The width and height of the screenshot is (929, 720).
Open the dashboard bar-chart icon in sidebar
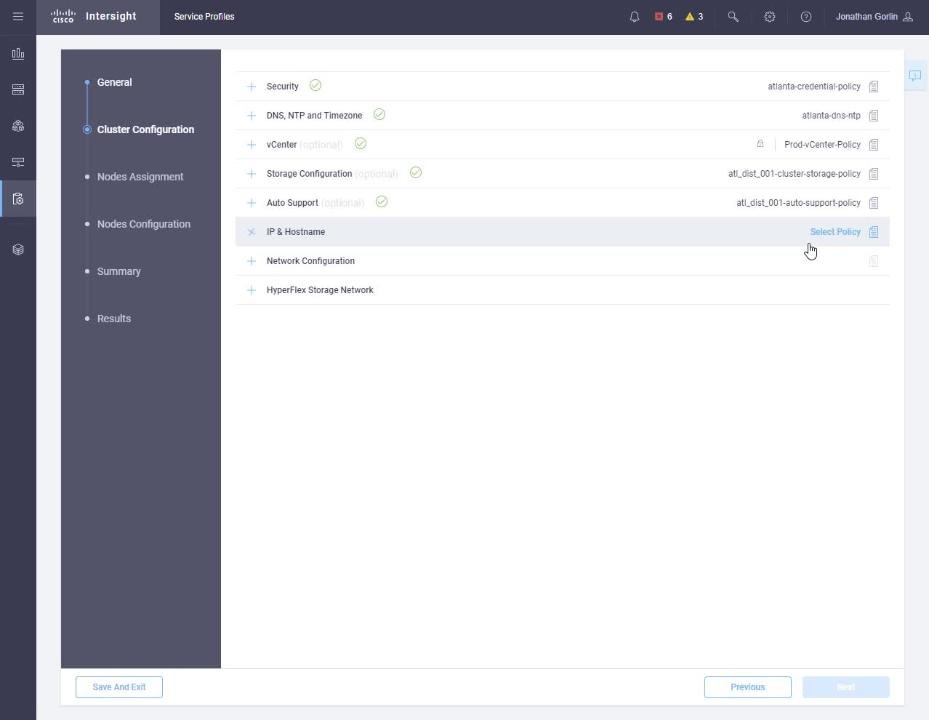[x=18, y=54]
